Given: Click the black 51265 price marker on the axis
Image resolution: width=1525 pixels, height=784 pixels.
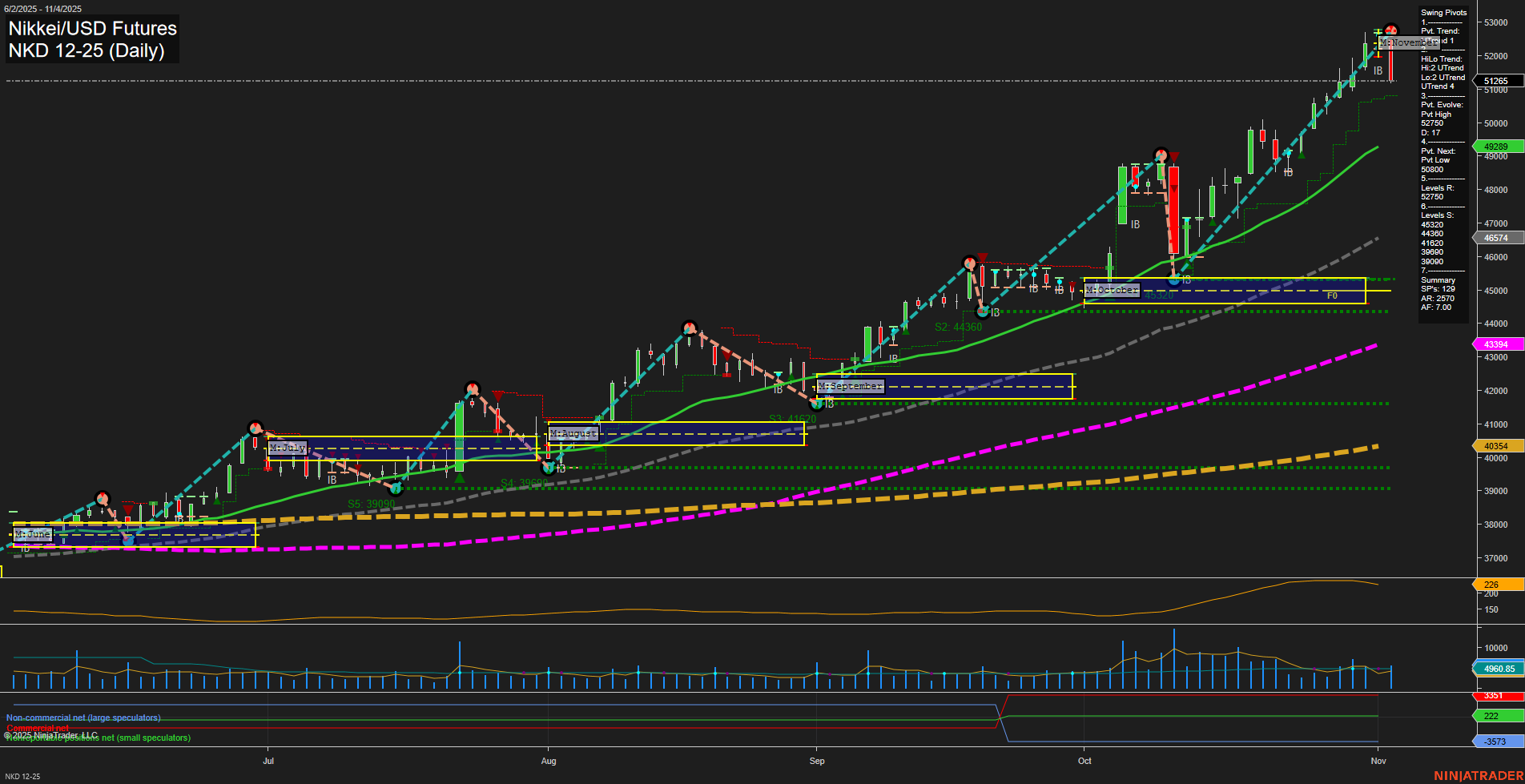Looking at the screenshot, I should point(1495,81).
